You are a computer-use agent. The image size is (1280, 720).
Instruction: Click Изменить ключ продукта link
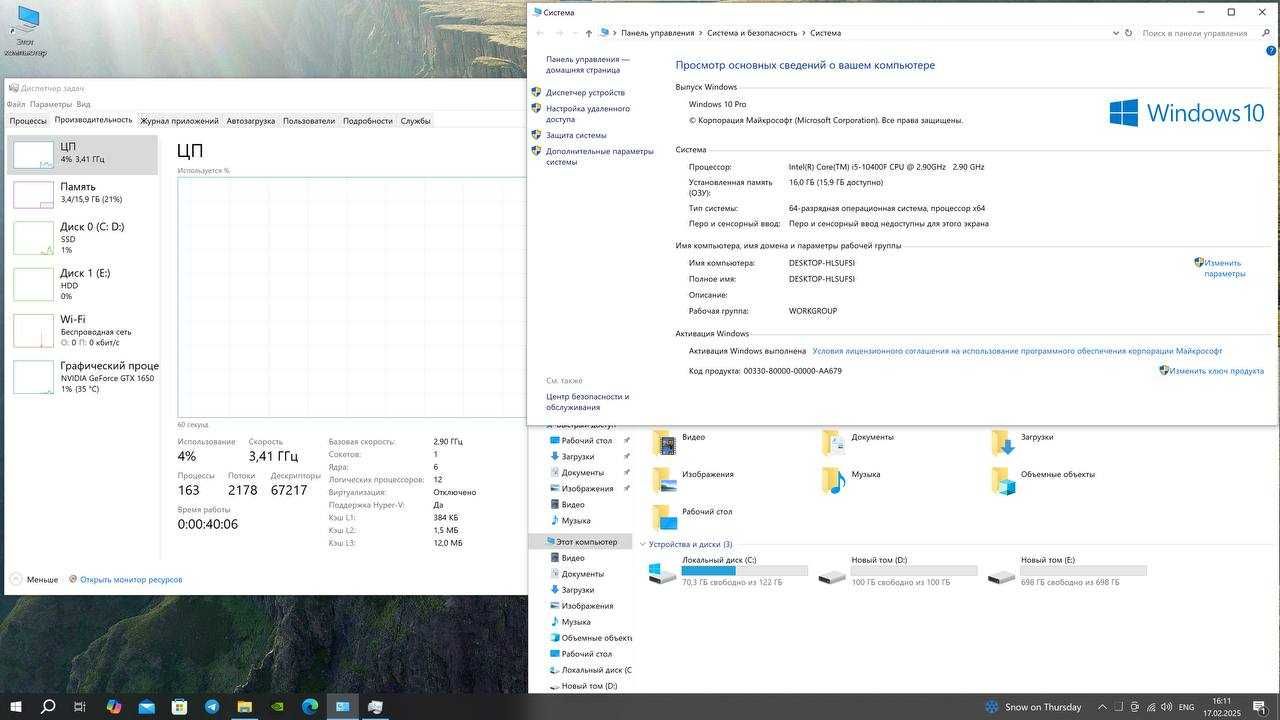[x=1216, y=371]
